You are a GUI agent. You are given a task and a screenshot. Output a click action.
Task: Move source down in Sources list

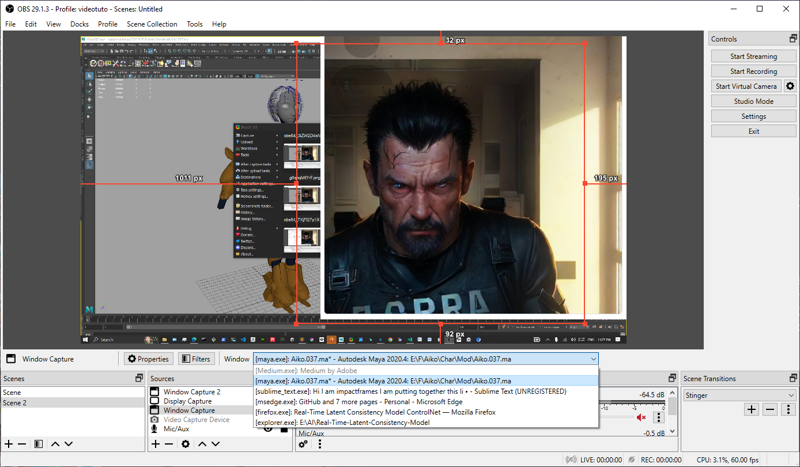(x=215, y=444)
